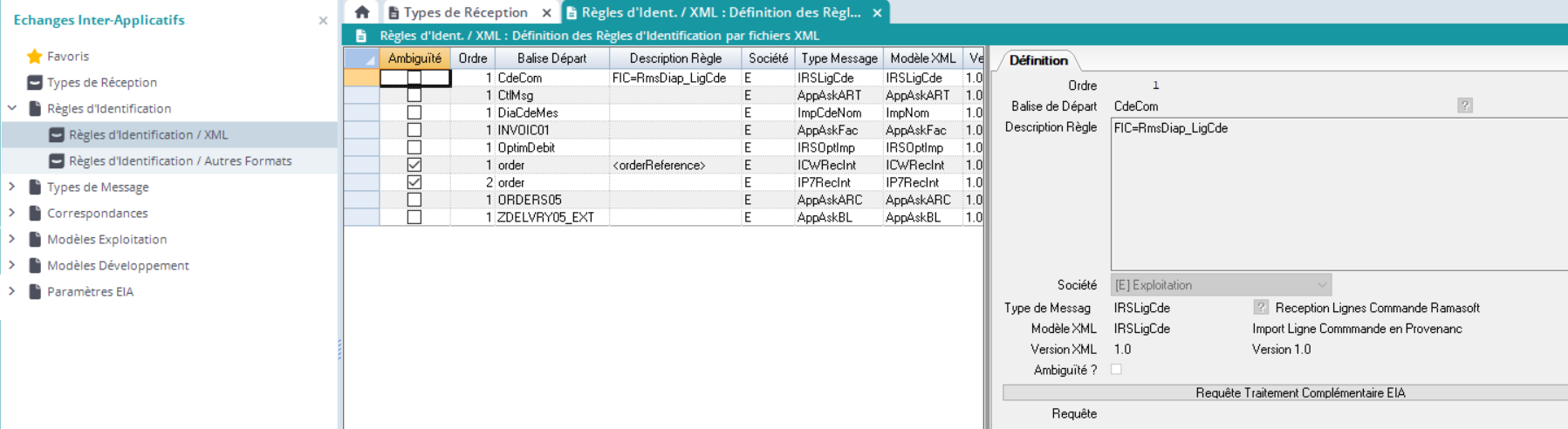Open Favoris star icon in sidebar
1568x429 pixels.
point(35,57)
